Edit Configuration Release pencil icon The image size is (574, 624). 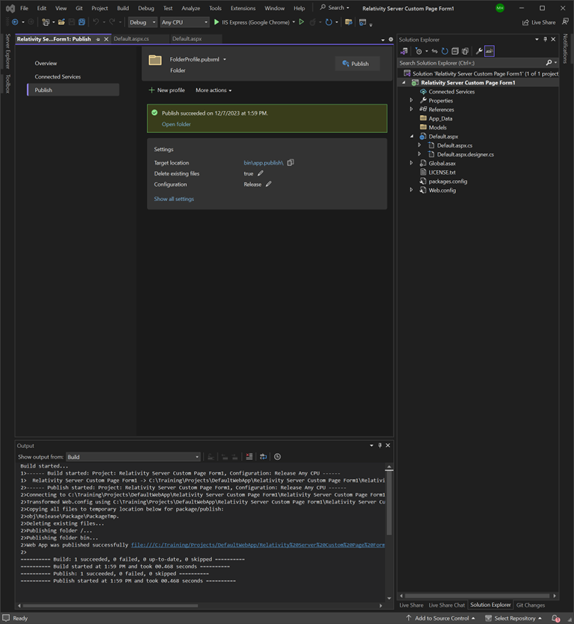click(x=269, y=184)
